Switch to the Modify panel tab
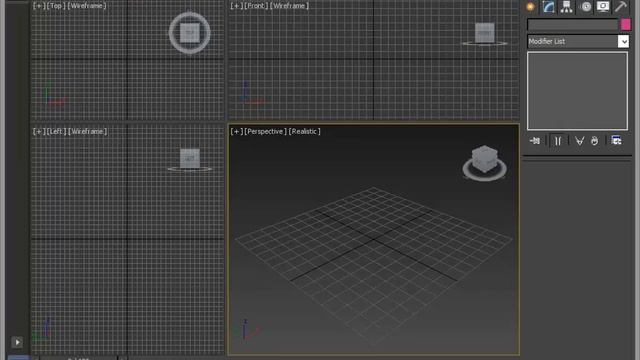The width and height of the screenshot is (640, 360). (x=548, y=7)
